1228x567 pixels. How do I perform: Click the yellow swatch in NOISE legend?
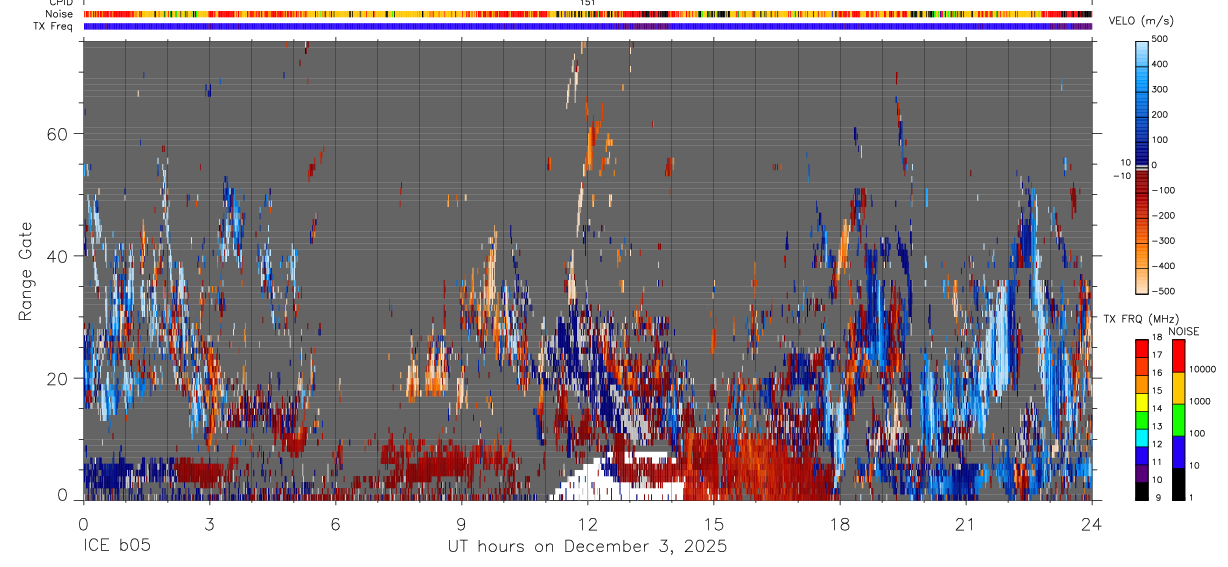tap(1178, 387)
